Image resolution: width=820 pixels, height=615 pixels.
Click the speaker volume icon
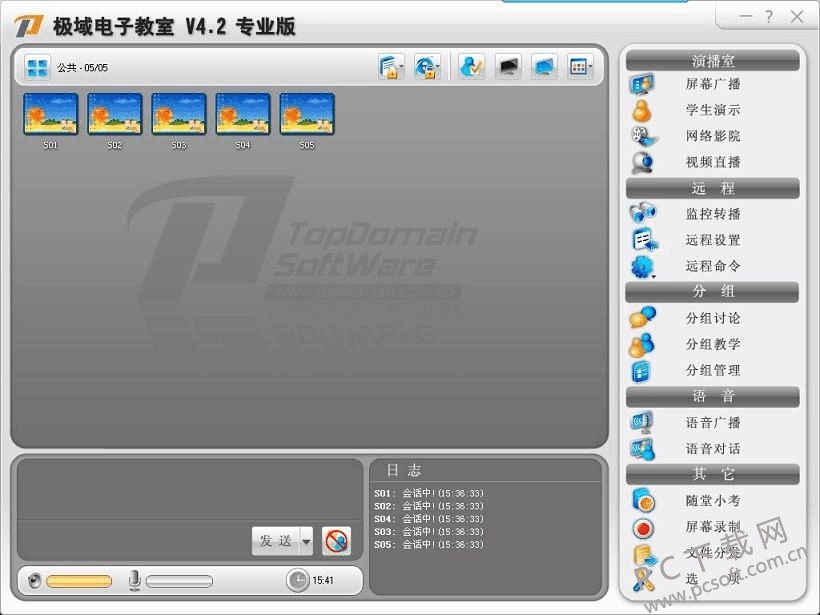click(35, 580)
